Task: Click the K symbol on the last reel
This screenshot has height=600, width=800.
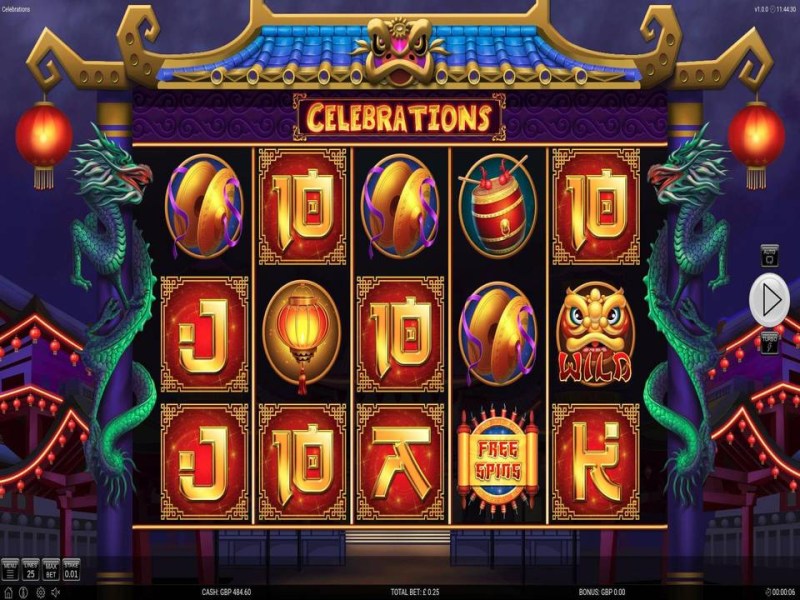Action: pos(595,462)
